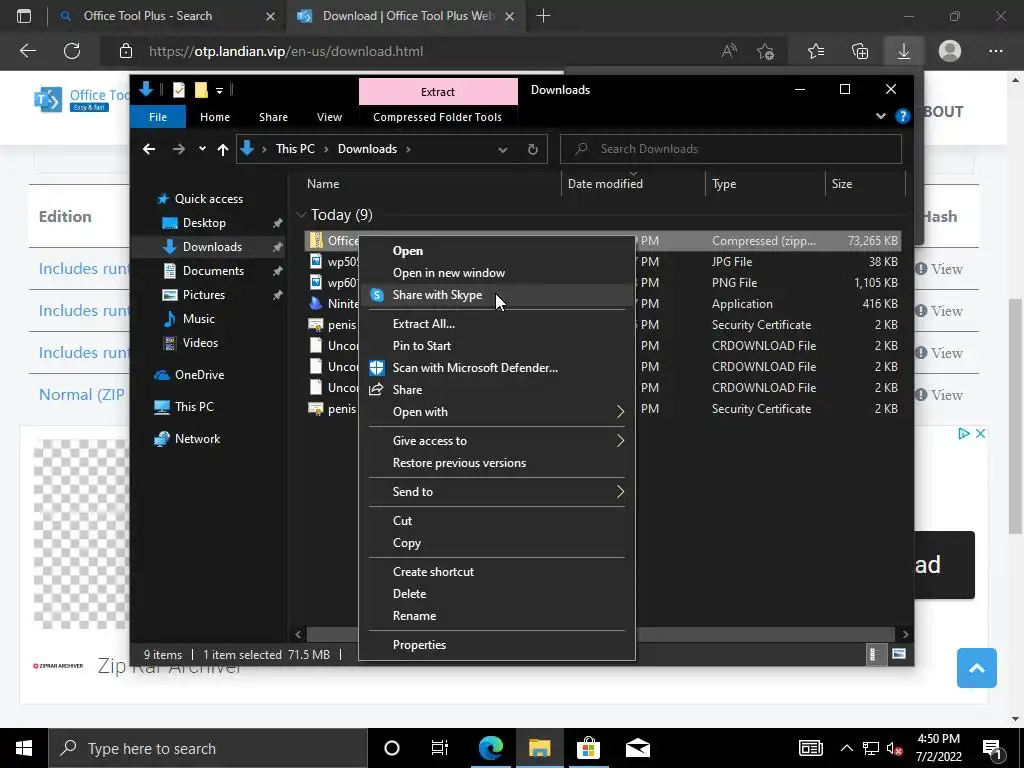Open Microsoft Store from the taskbar
The image size is (1024, 768).
pyautogui.click(x=588, y=748)
